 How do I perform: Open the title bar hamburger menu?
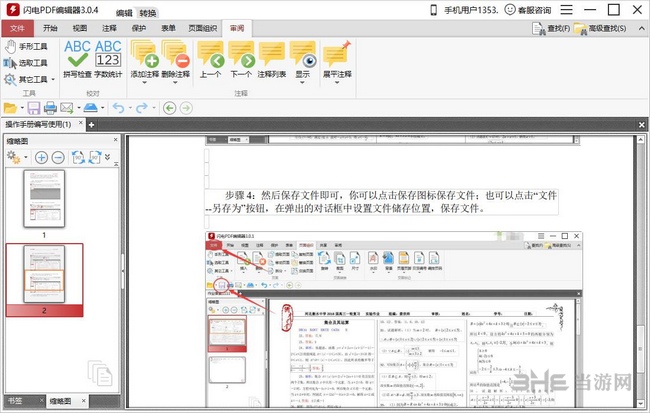567,10
